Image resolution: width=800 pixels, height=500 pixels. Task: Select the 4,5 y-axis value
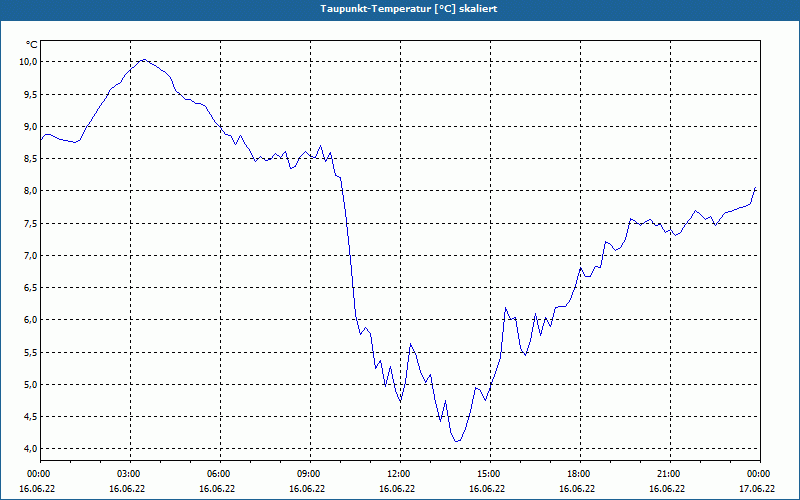(31, 417)
